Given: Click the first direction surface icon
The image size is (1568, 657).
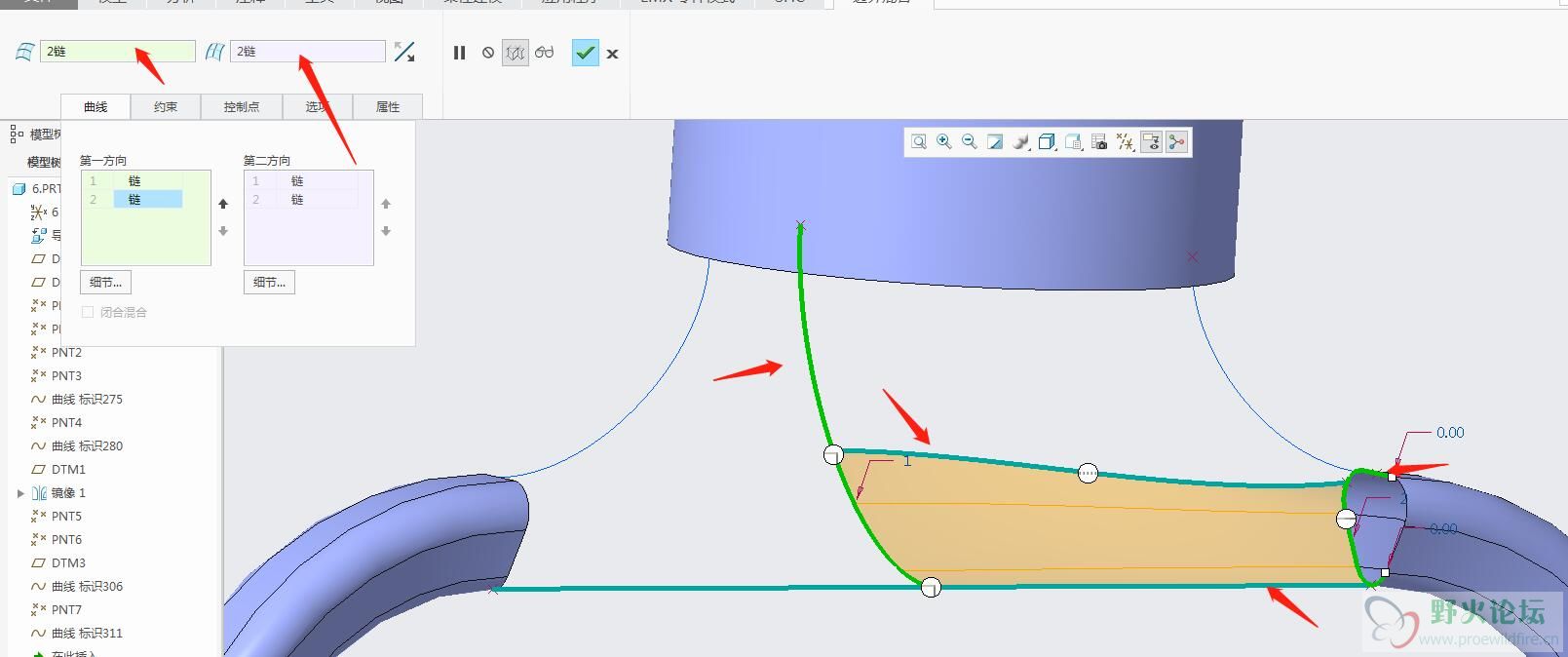Looking at the screenshot, I should click(x=24, y=52).
